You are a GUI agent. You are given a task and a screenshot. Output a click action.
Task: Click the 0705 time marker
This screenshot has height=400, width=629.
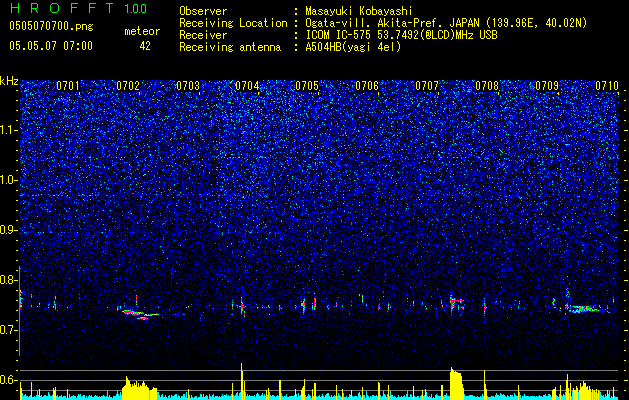[x=307, y=85]
